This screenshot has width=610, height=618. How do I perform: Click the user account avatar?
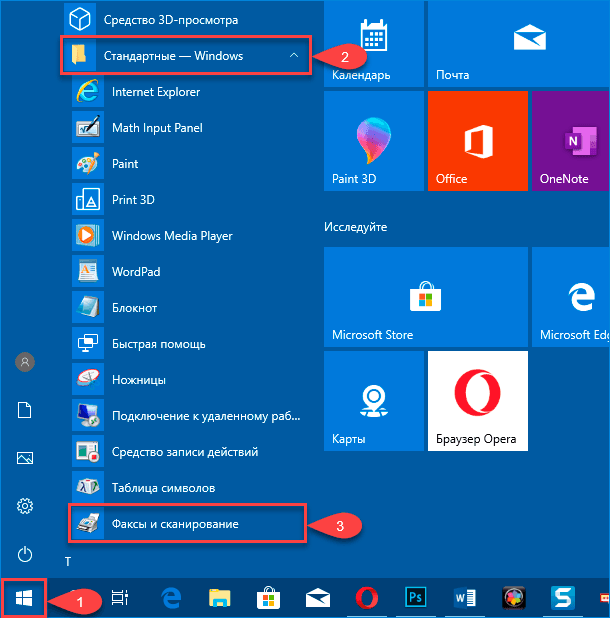(26, 362)
